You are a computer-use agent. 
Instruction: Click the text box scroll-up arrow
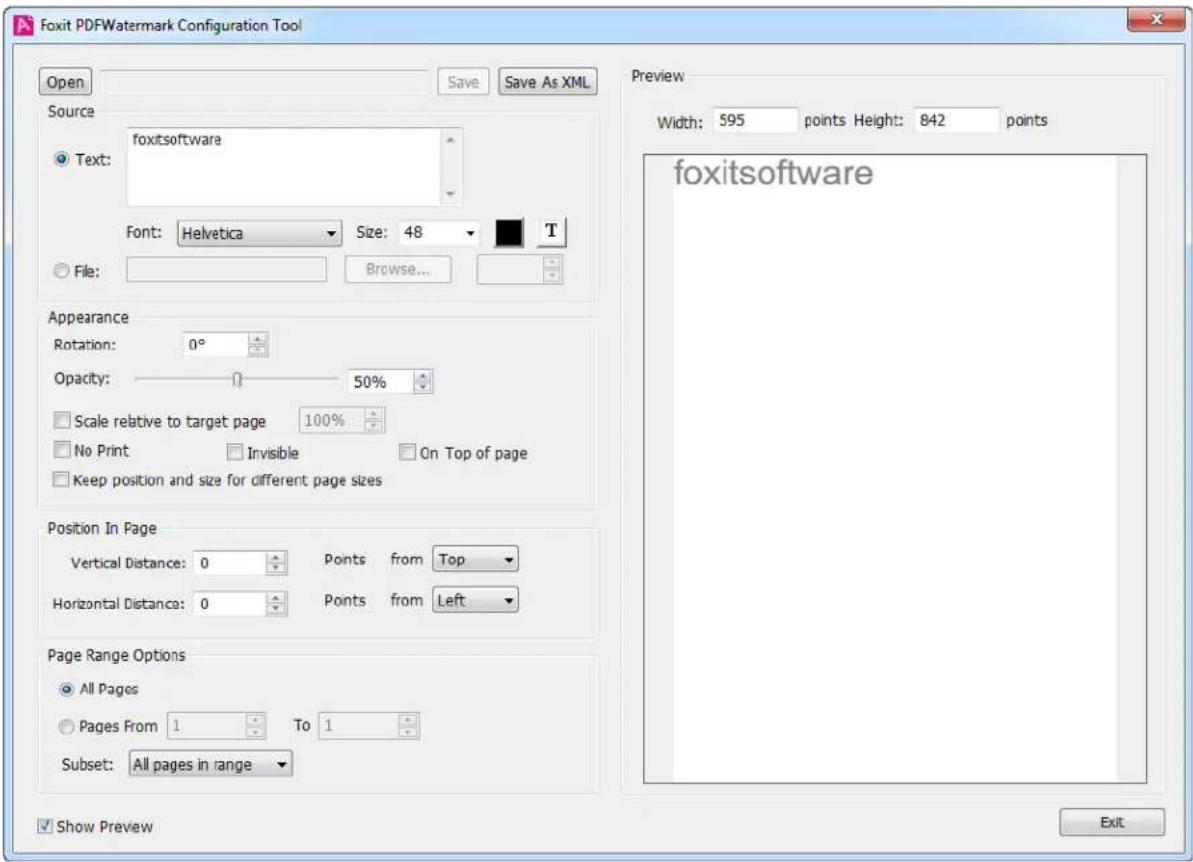(450, 140)
